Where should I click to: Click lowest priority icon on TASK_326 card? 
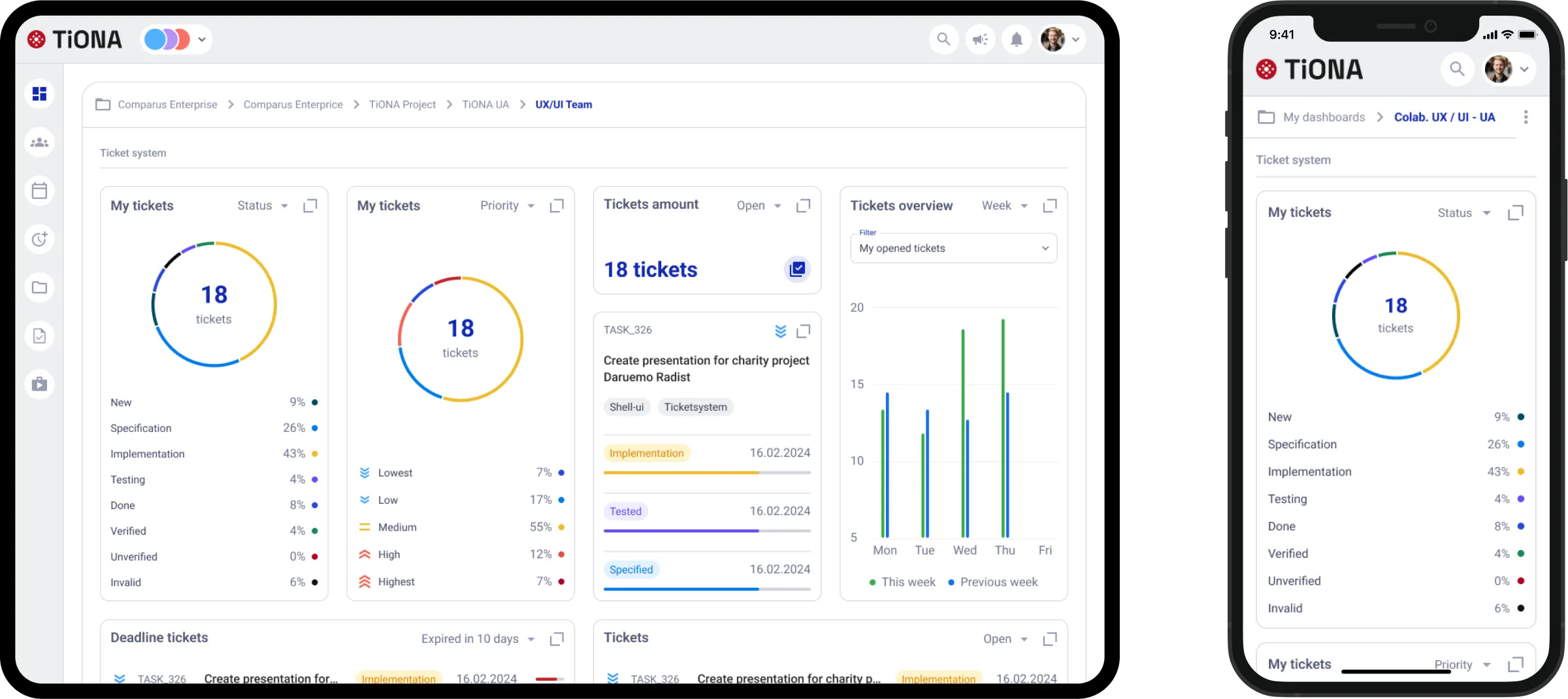[781, 331]
